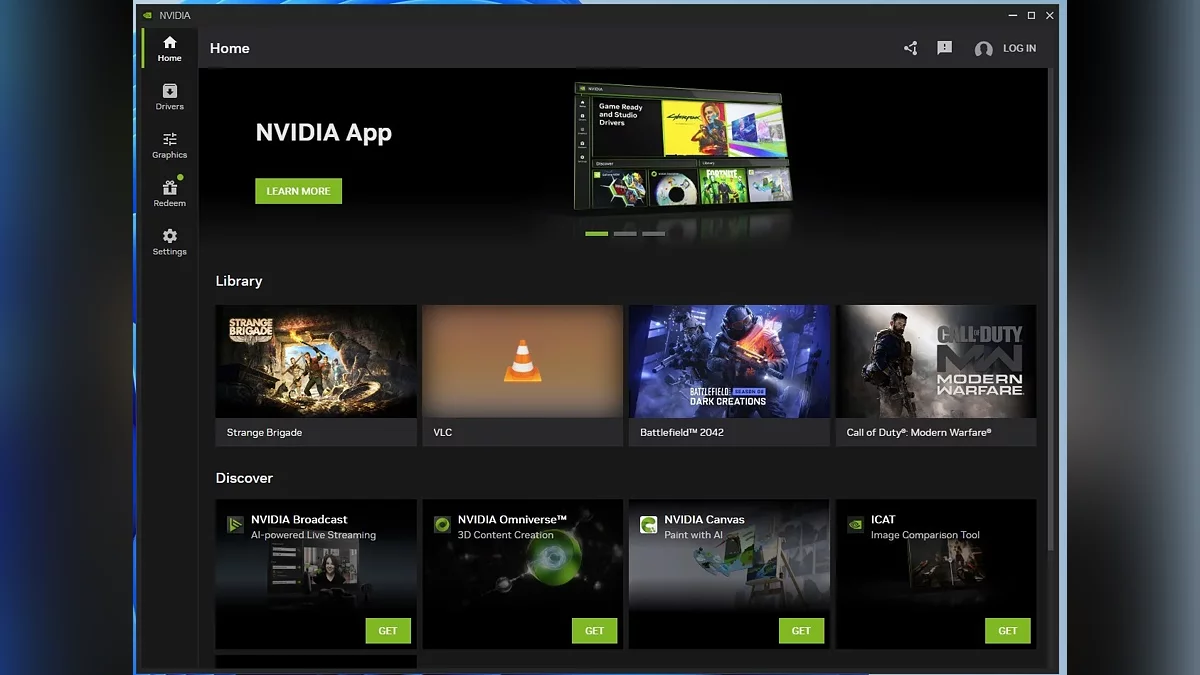The height and width of the screenshot is (675, 1200).
Task: Click the LOG IN link
Action: pyautogui.click(x=1019, y=48)
